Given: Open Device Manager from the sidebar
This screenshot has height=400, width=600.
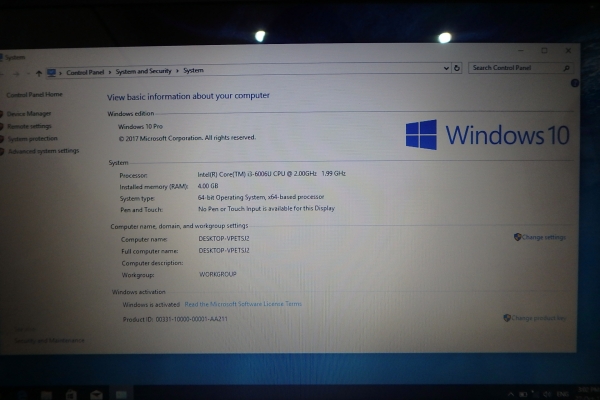Looking at the screenshot, I should tap(29, 114).
